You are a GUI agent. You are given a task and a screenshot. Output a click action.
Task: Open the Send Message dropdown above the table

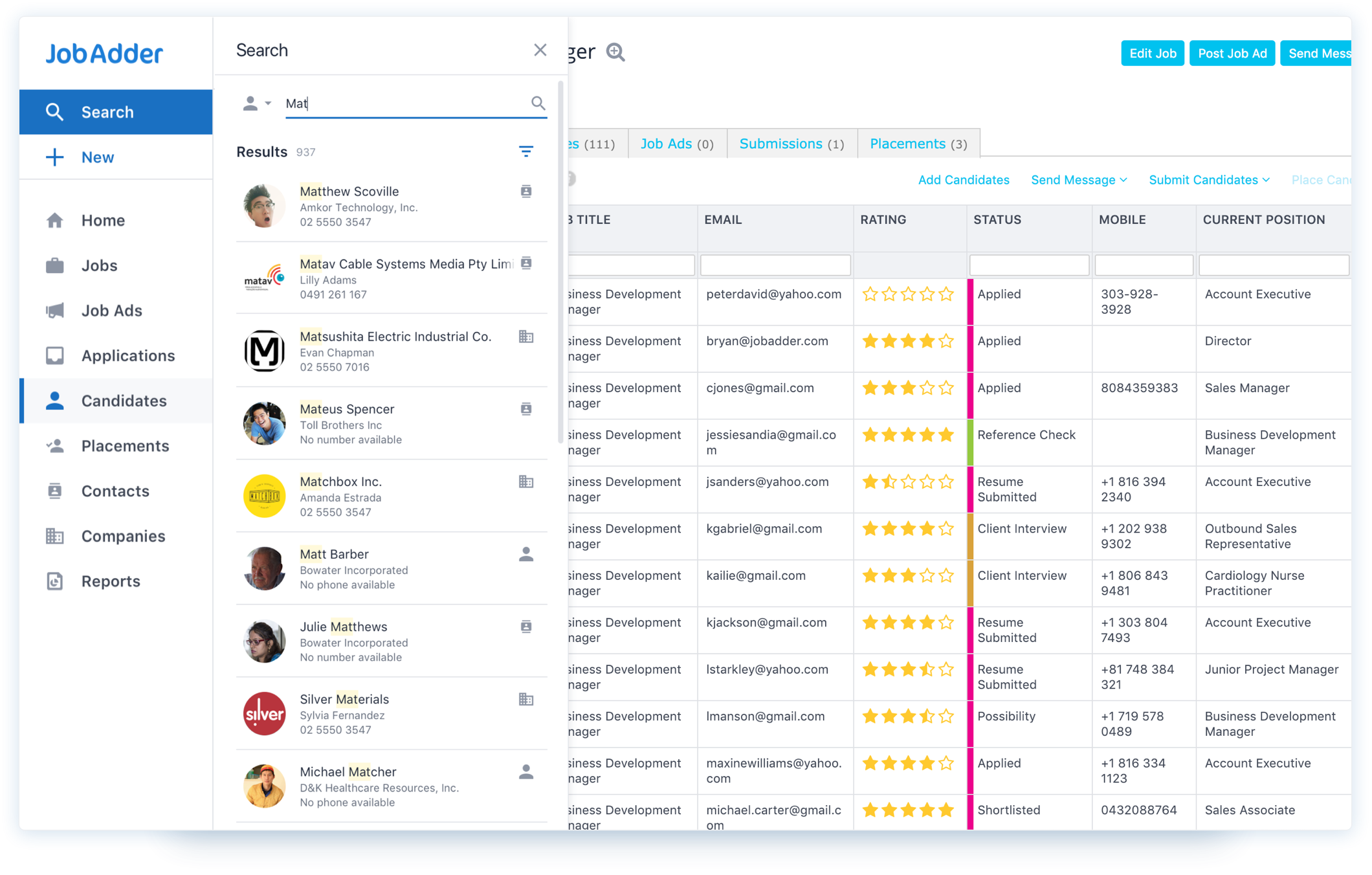click(1078, 180)
